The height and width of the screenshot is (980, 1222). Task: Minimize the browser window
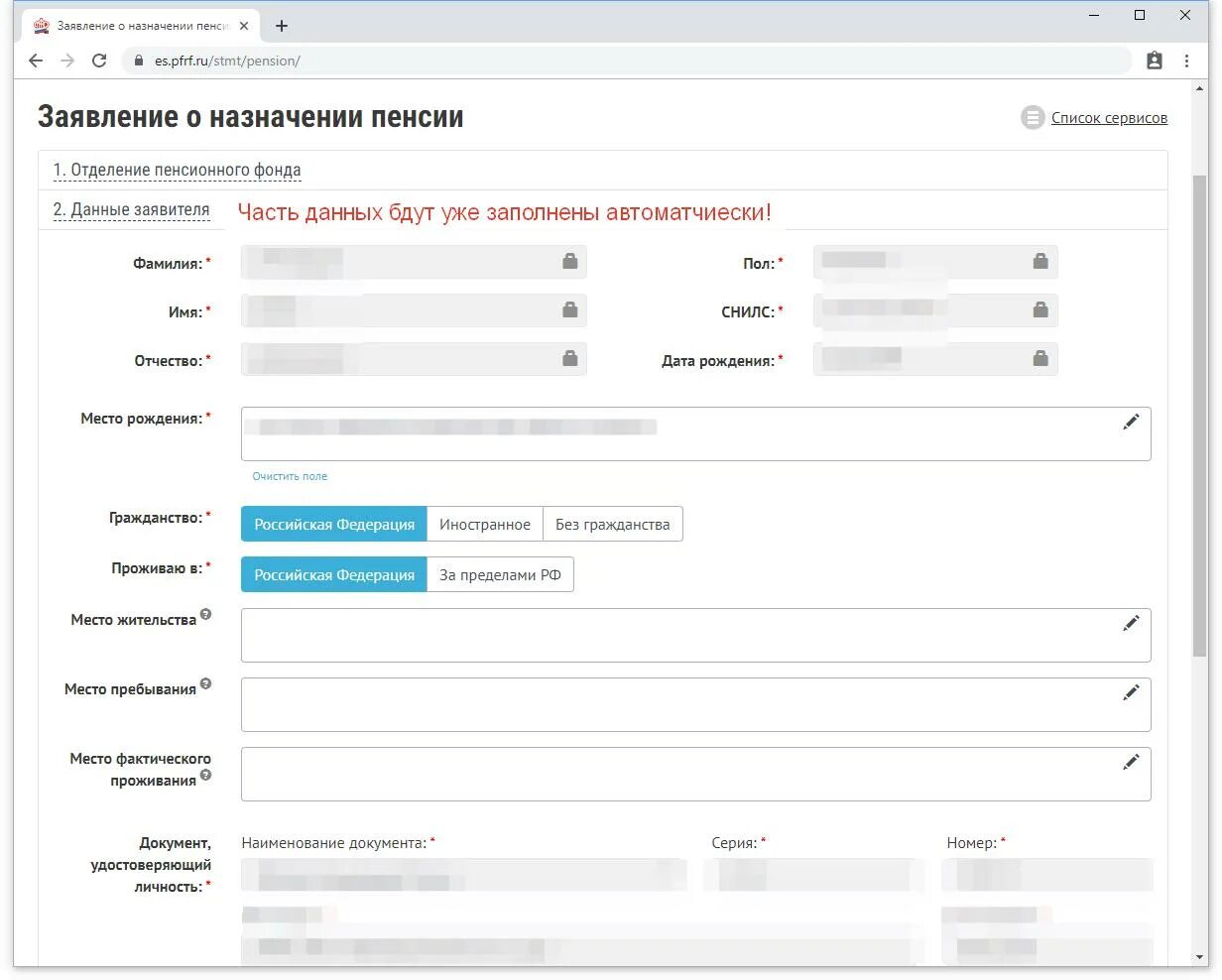(1094, 15)
